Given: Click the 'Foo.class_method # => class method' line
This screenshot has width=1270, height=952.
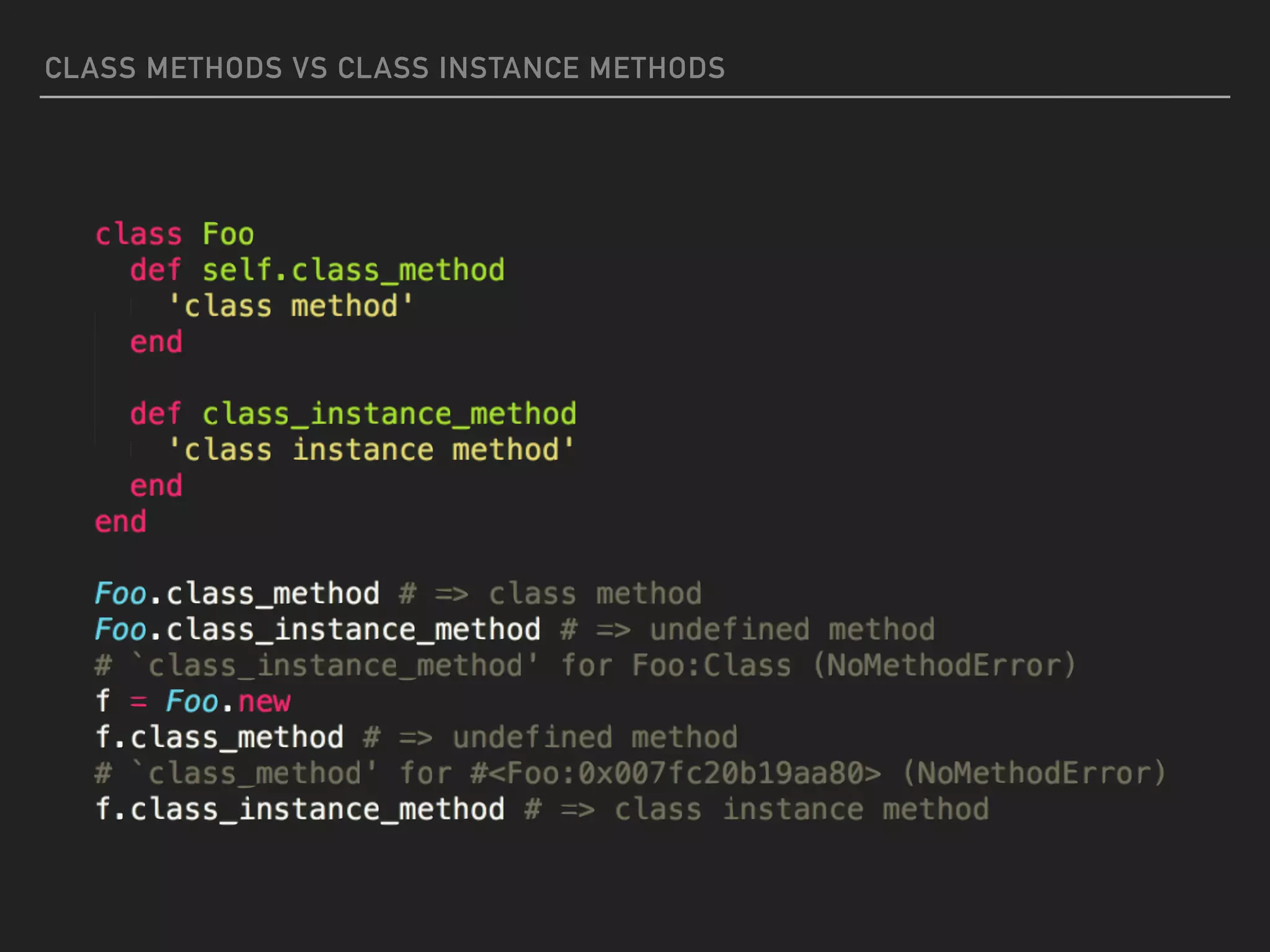Looking at the screenshot, I should [x=398, y=594].
